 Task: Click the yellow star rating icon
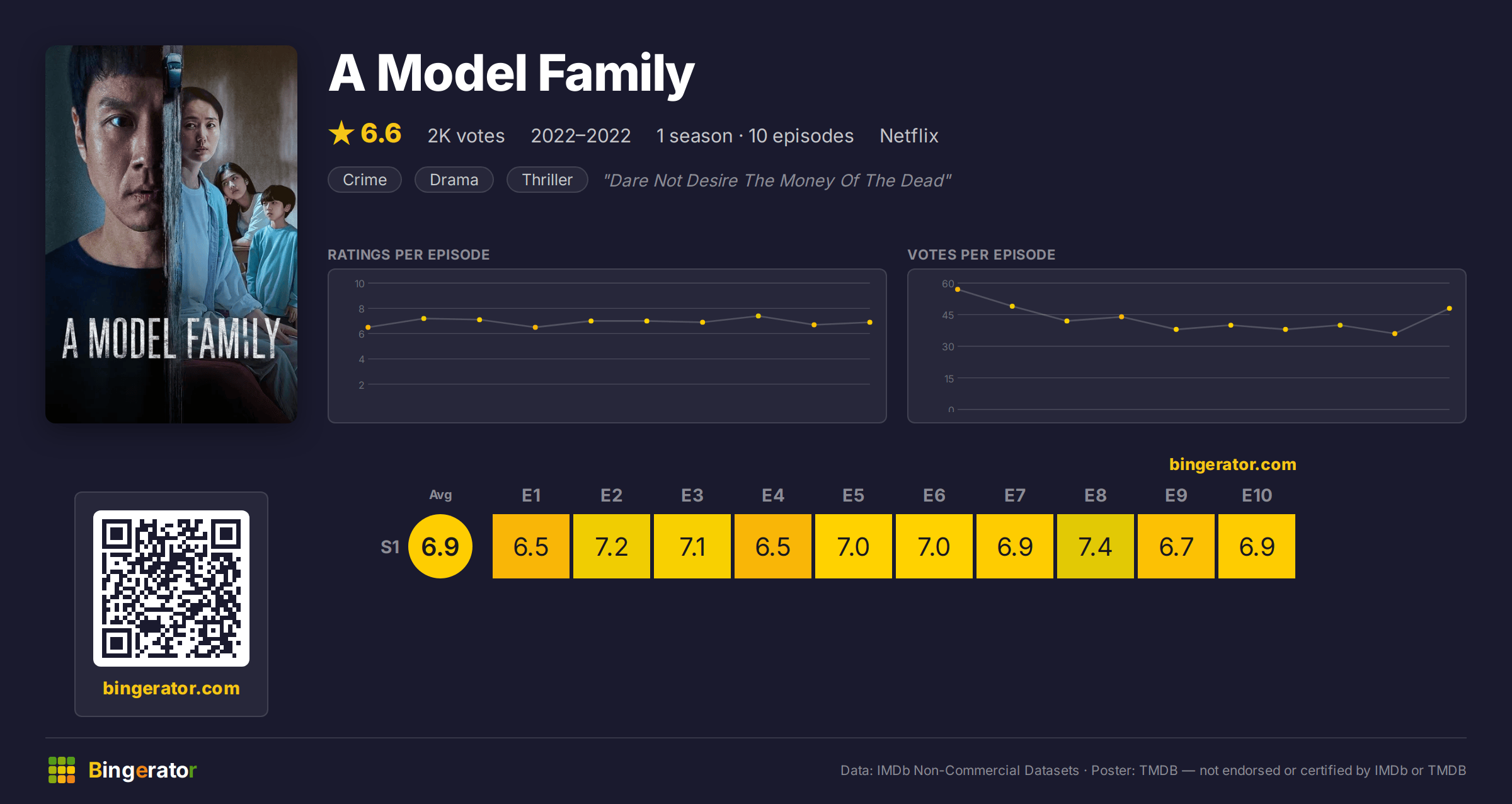(x=341, y=134)
